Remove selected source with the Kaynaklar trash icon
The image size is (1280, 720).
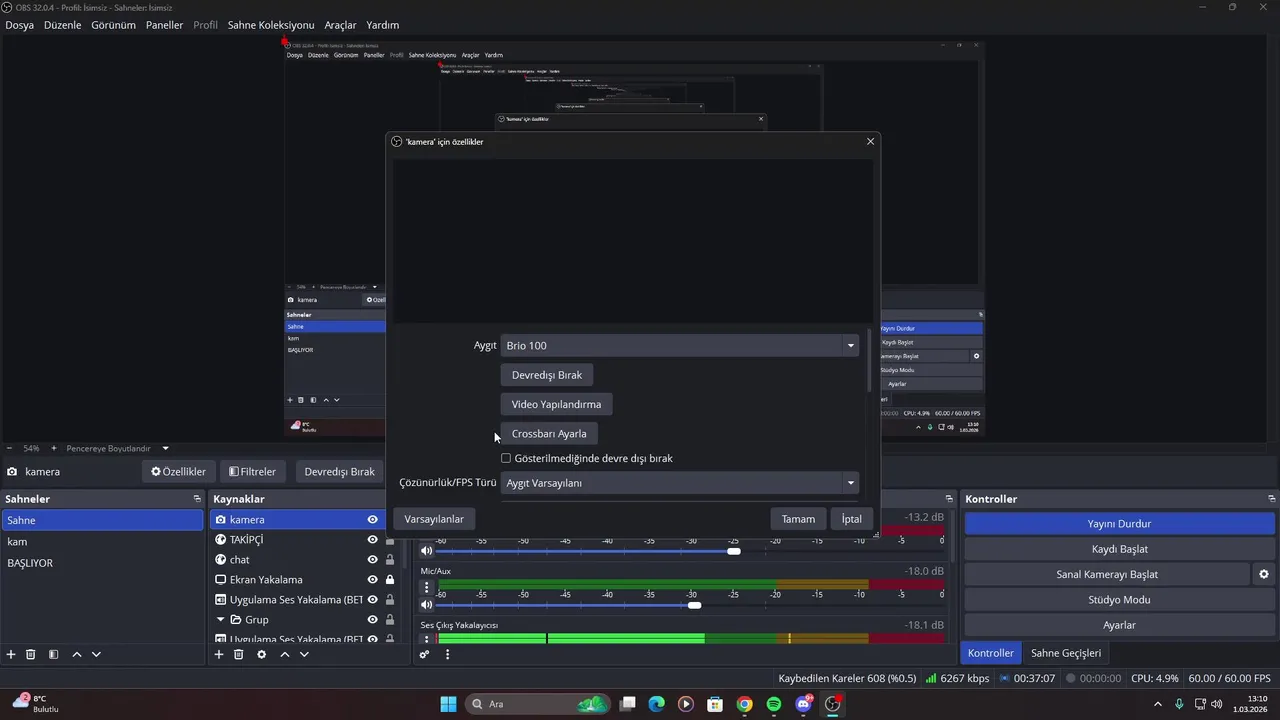[x=239, y=654]
